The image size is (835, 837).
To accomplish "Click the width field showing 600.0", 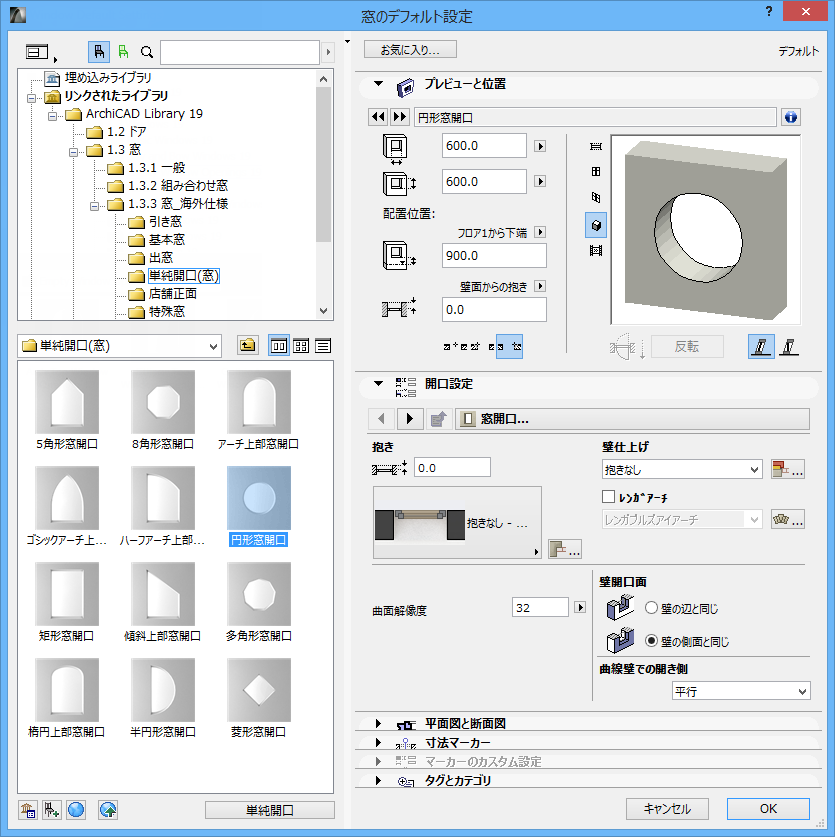I will coord(484,146).
